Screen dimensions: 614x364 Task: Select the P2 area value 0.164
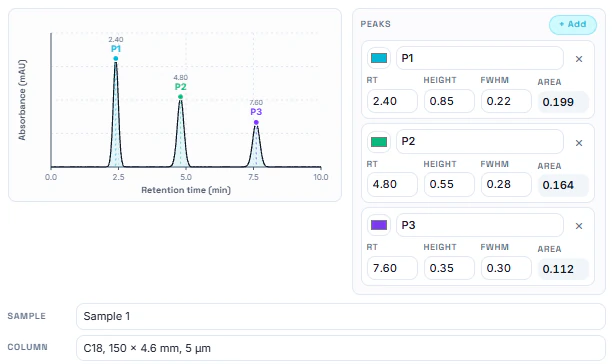click(x=563, y=185)
